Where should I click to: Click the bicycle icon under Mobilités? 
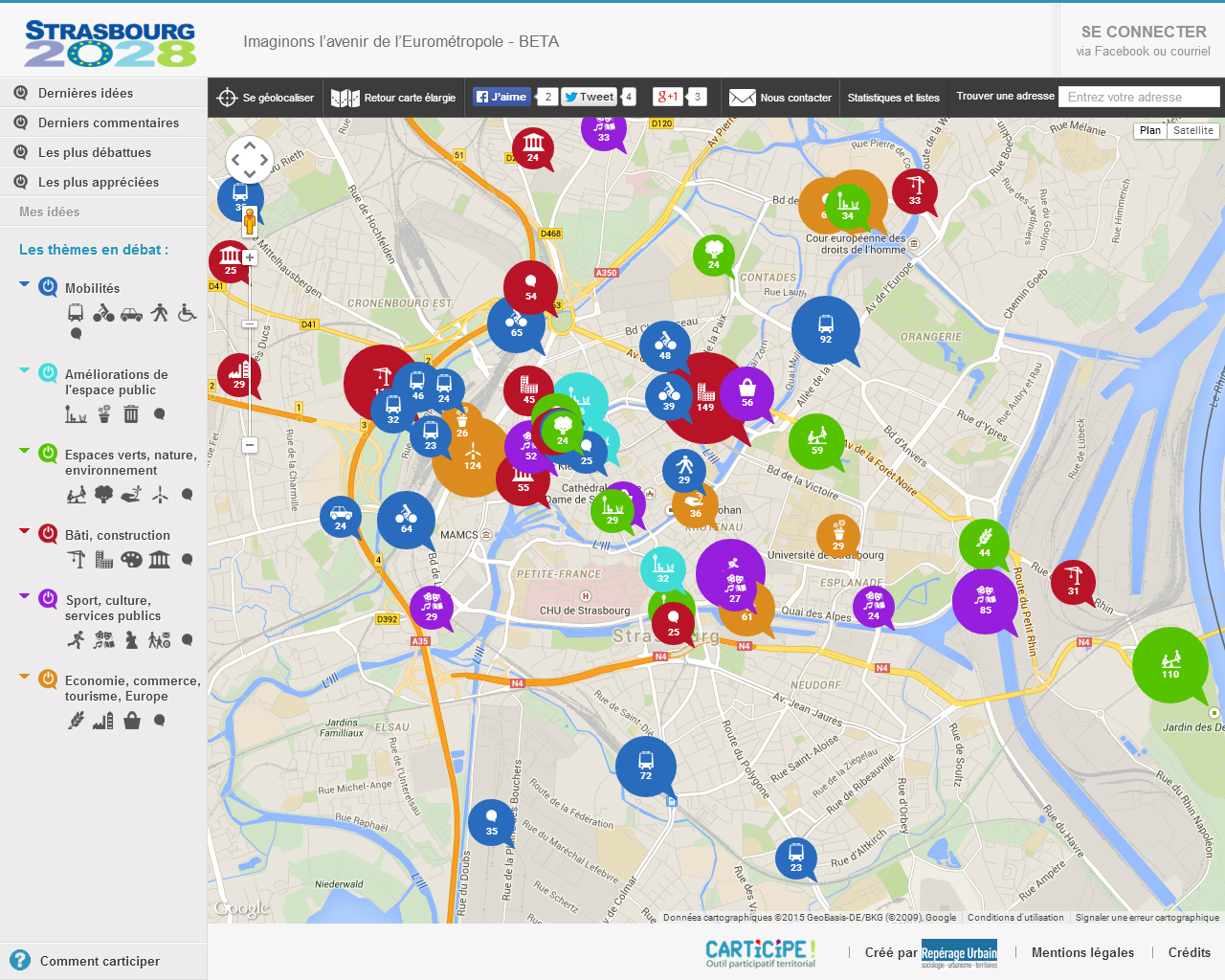click(x=103, y=313)
